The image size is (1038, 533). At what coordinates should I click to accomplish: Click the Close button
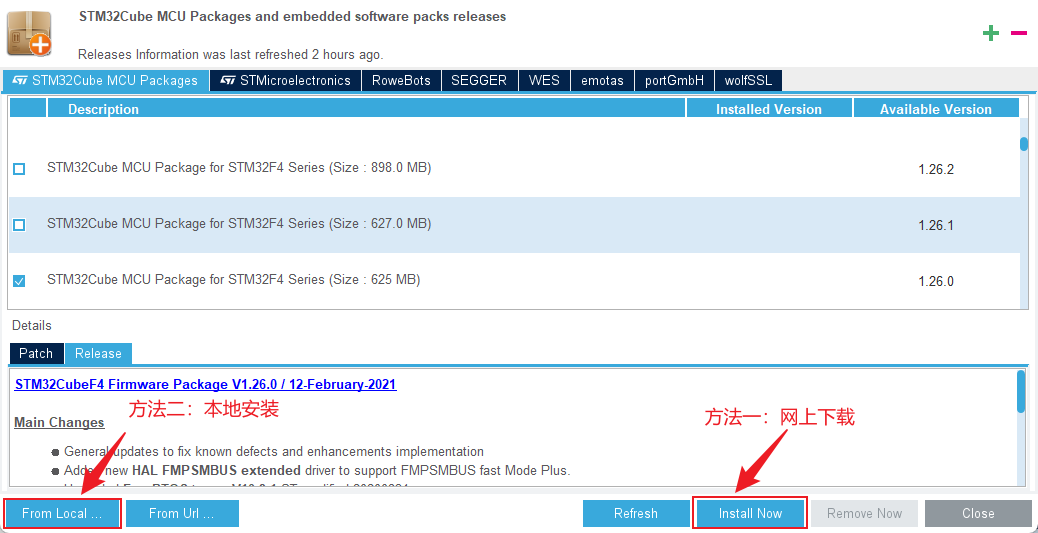point(978,513)
